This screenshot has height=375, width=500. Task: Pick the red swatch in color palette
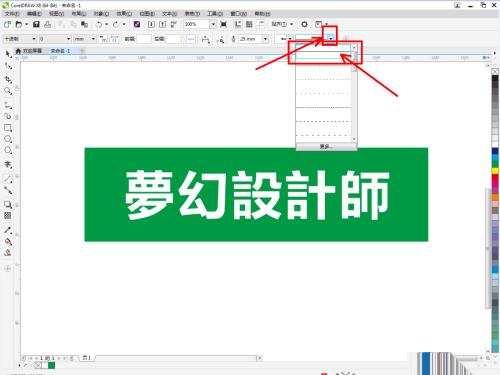click(x=495, y=178)
